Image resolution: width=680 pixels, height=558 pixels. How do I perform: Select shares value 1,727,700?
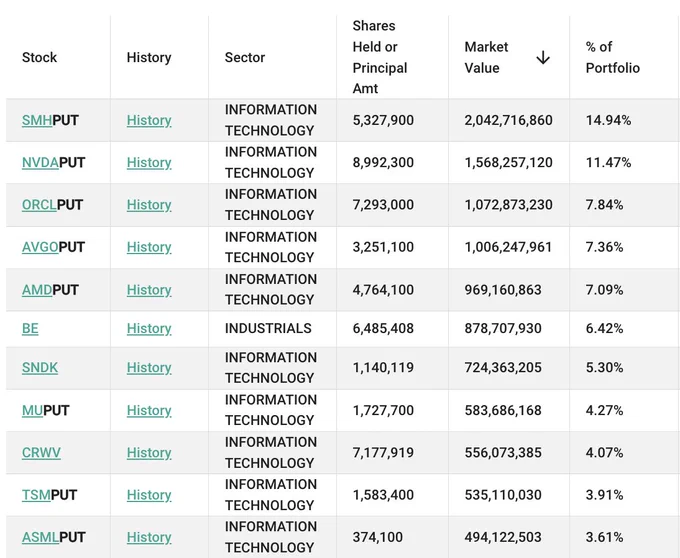(x=383, y=410)
